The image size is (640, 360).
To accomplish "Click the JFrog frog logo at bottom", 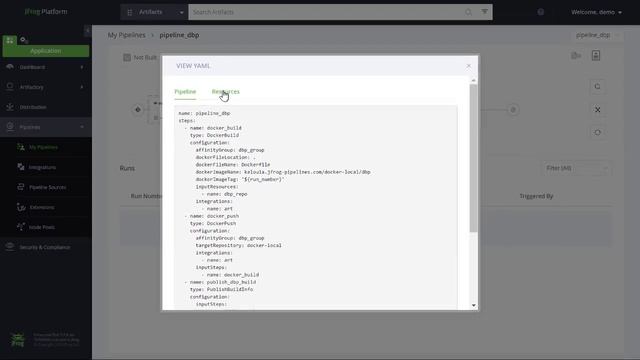I will [x=17, y=340].
